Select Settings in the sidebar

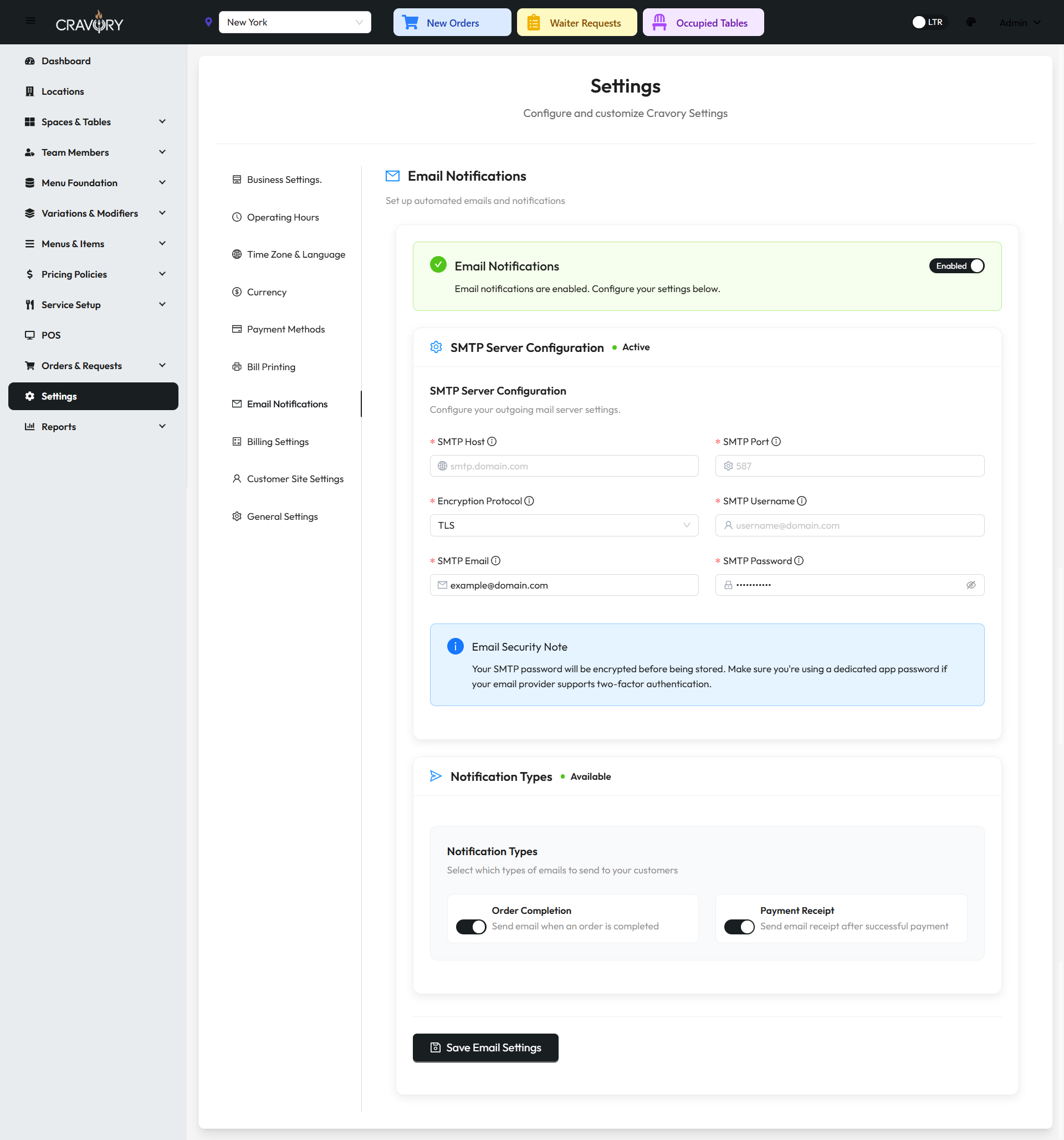94,396
